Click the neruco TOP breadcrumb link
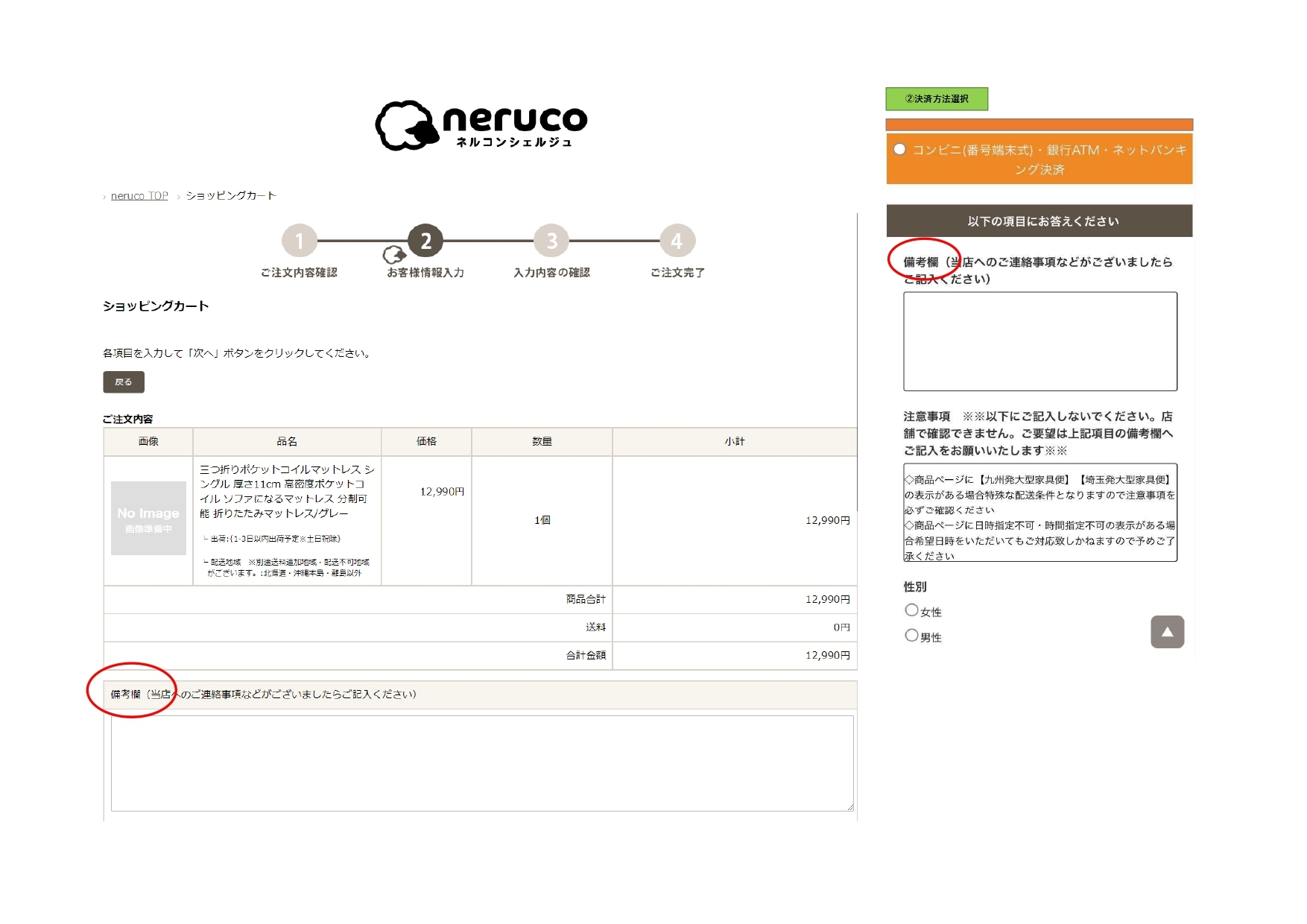The width and height of the screenshot is (1307, 924). point(139,196)
